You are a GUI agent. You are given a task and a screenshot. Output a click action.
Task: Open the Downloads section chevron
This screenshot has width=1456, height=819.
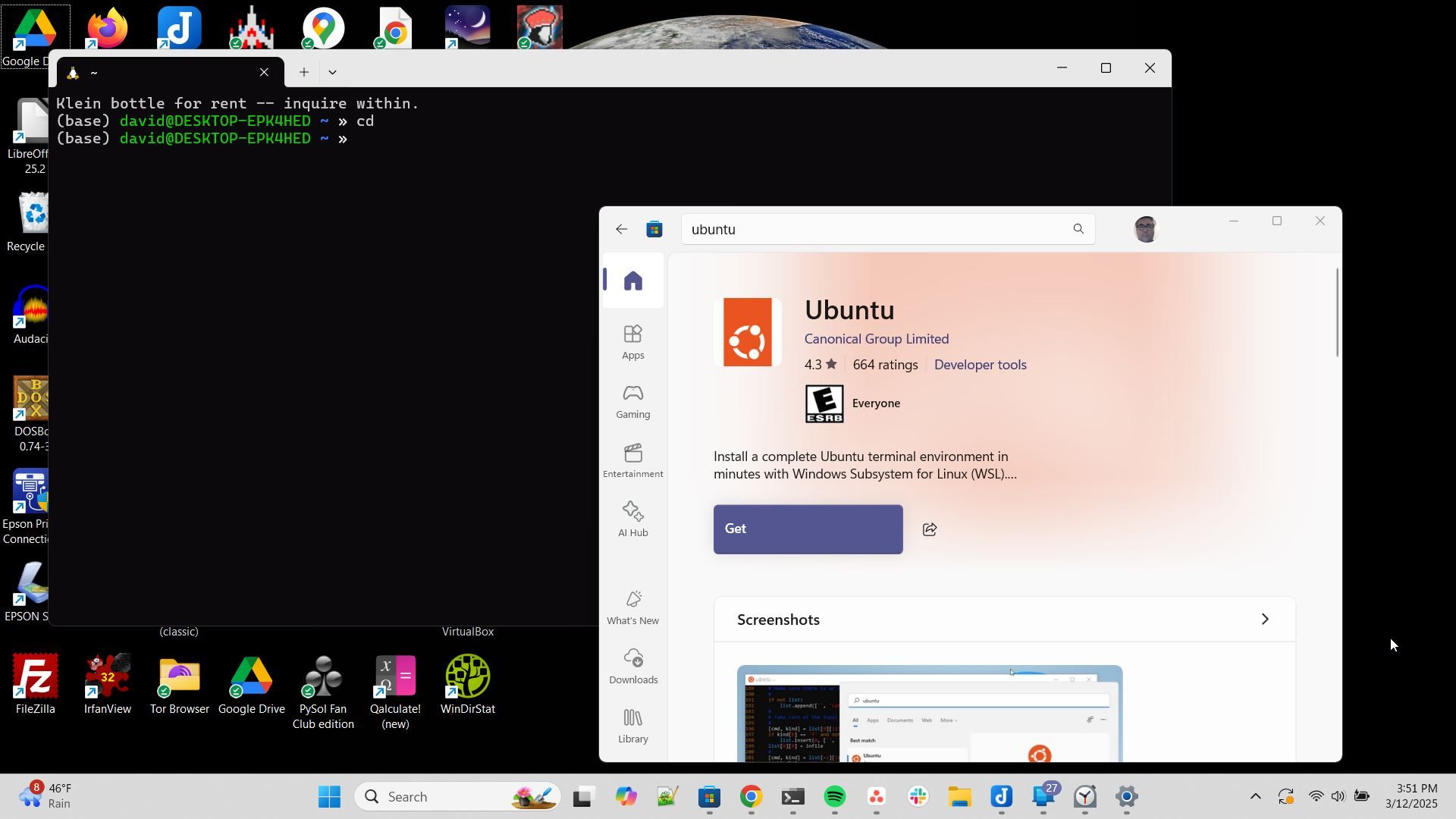tap(633, 665)
